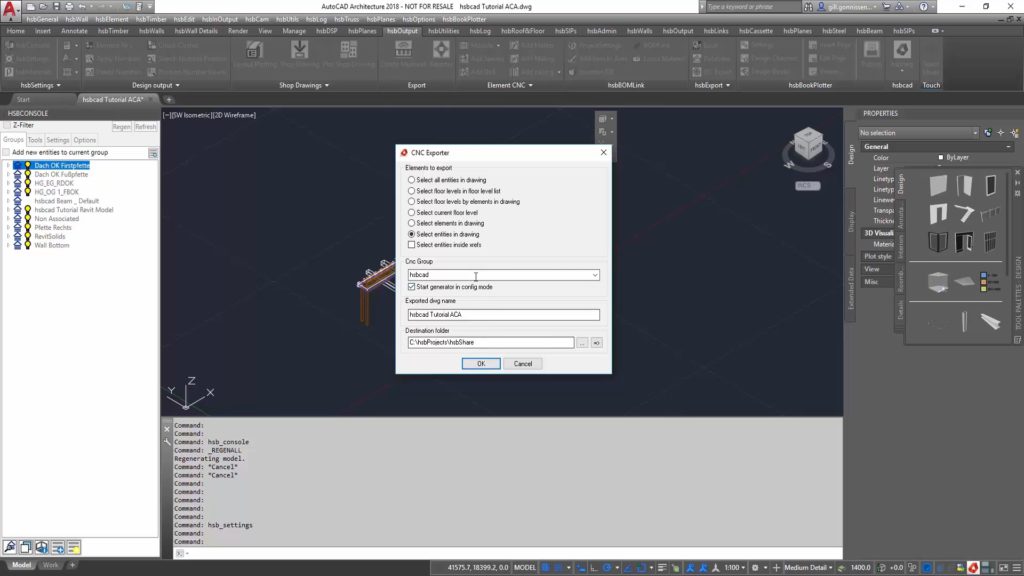Select the Window tool in tool palette

990,185
